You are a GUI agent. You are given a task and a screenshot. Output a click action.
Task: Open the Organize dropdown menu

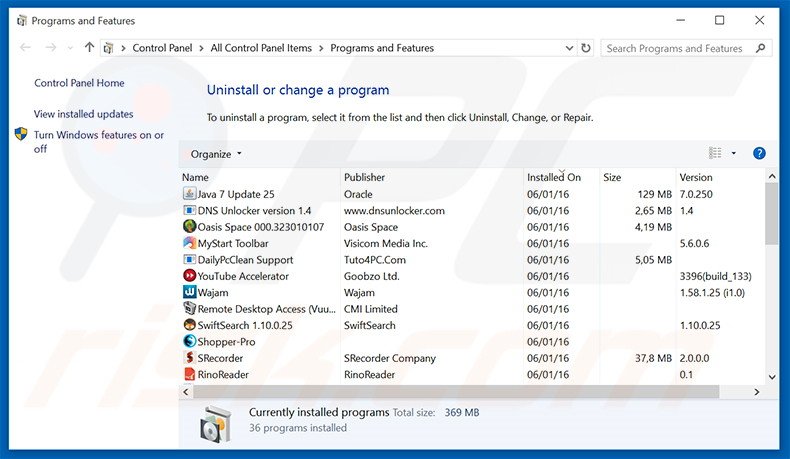(216, 154)
